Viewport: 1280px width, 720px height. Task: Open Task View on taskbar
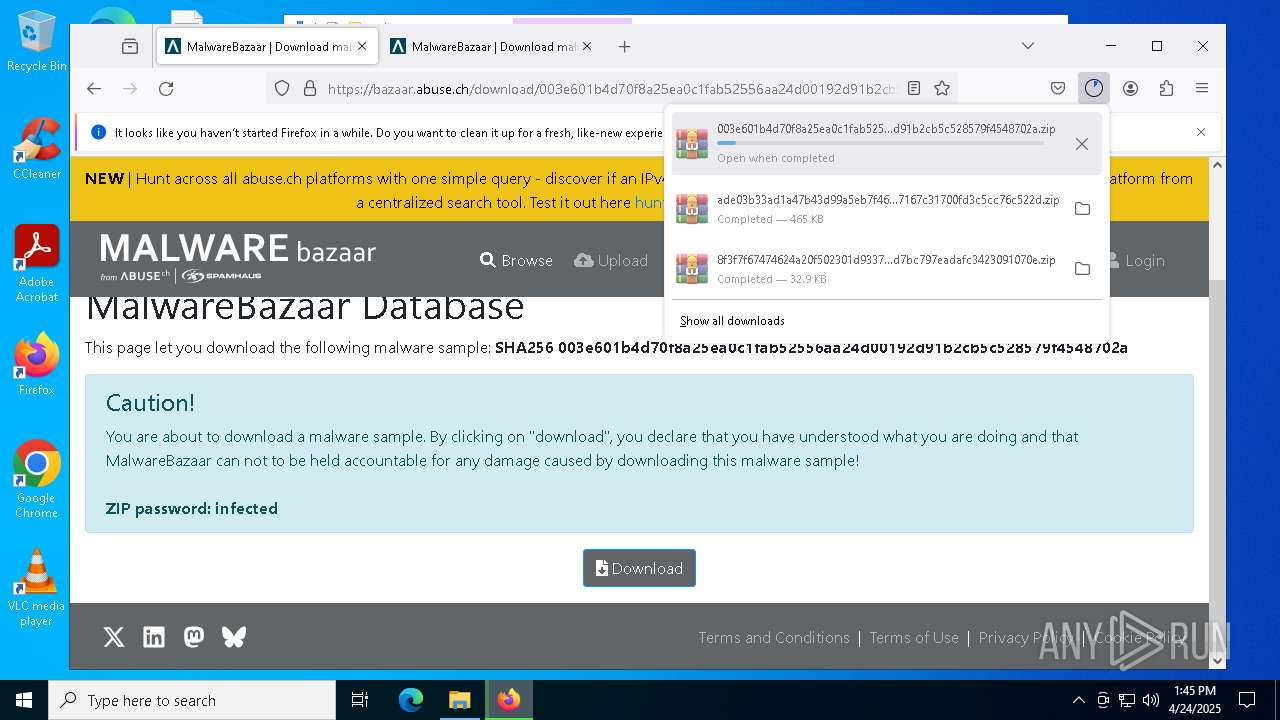[x=360, y=700]
